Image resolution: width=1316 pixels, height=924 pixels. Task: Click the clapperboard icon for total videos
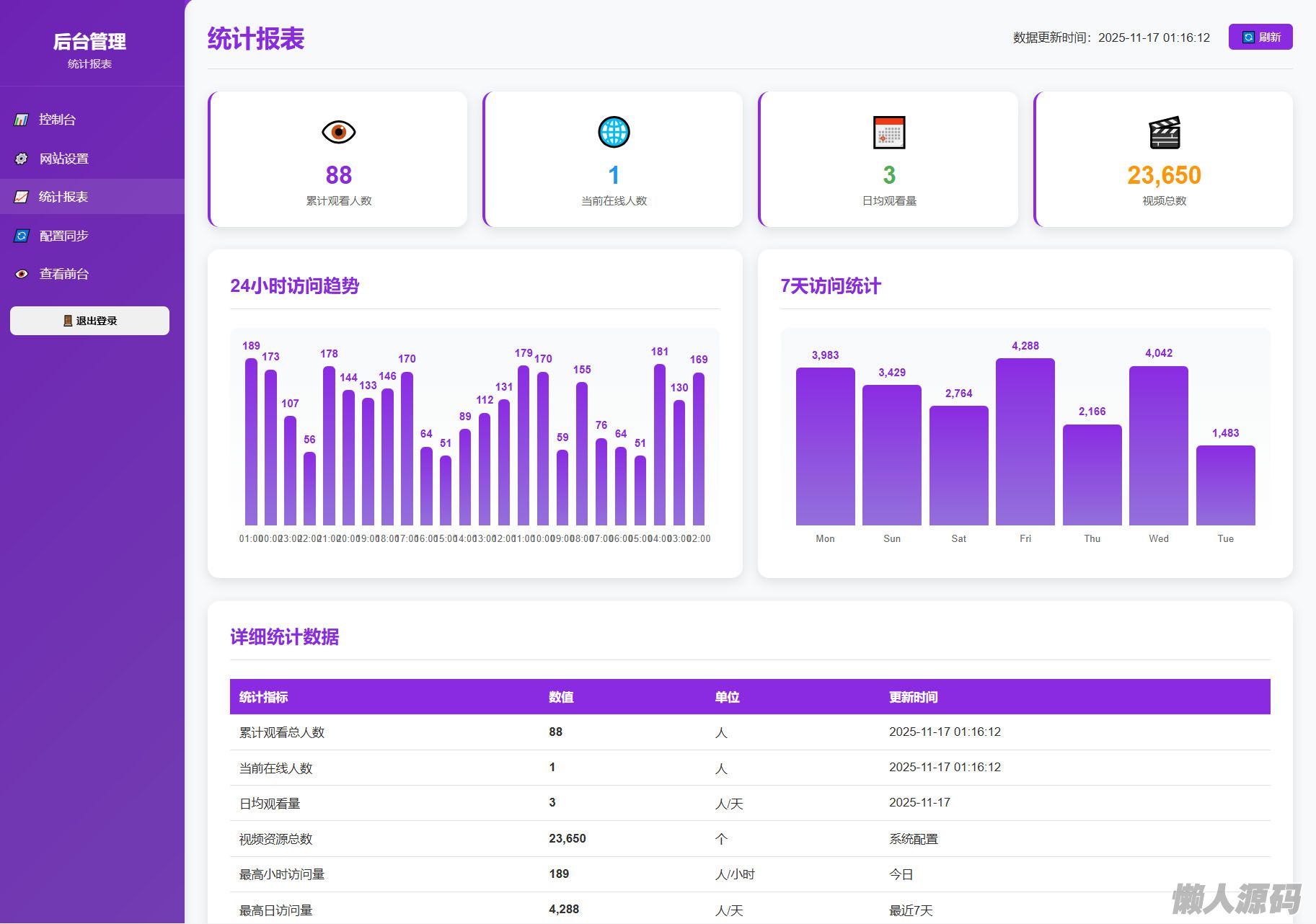tap(1164, 133)
